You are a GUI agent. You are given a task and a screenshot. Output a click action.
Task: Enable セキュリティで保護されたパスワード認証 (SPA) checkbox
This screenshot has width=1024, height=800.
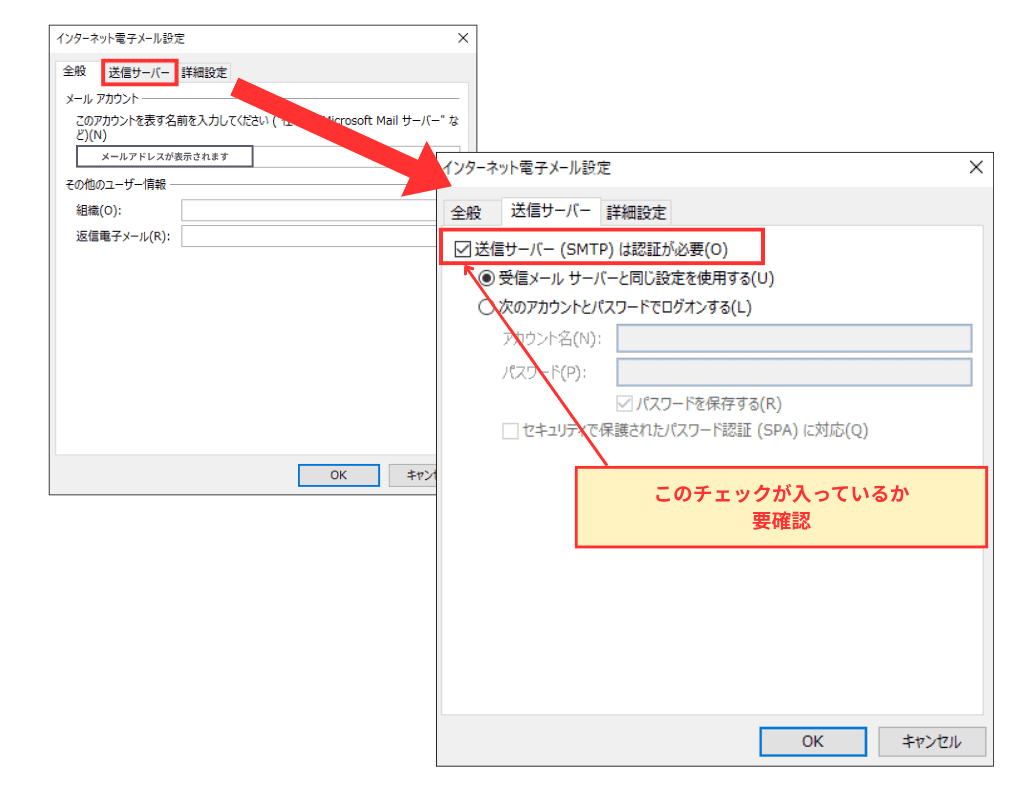[510, 431]
